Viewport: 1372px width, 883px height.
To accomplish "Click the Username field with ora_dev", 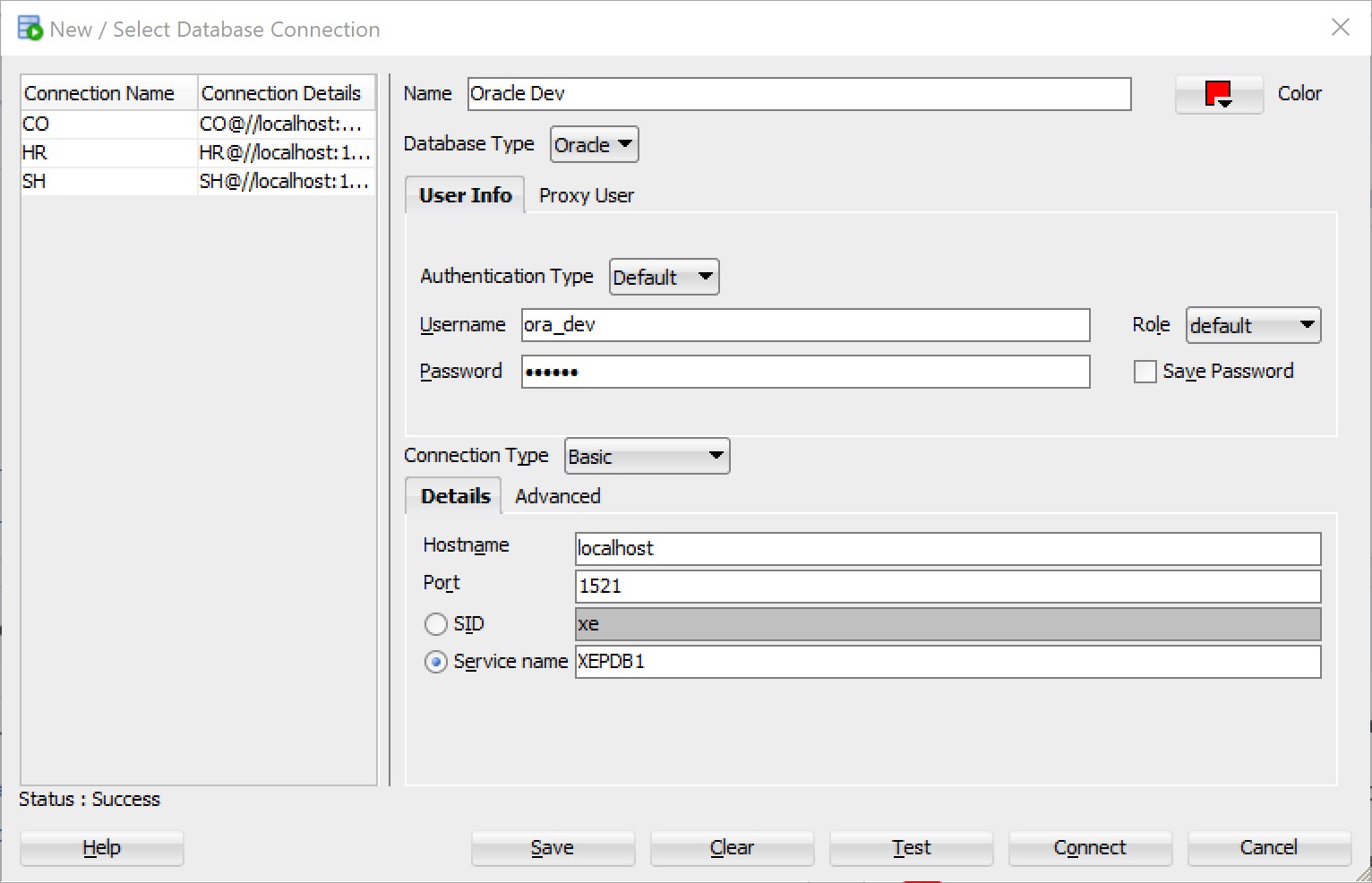I will click(x=805, y=325).
